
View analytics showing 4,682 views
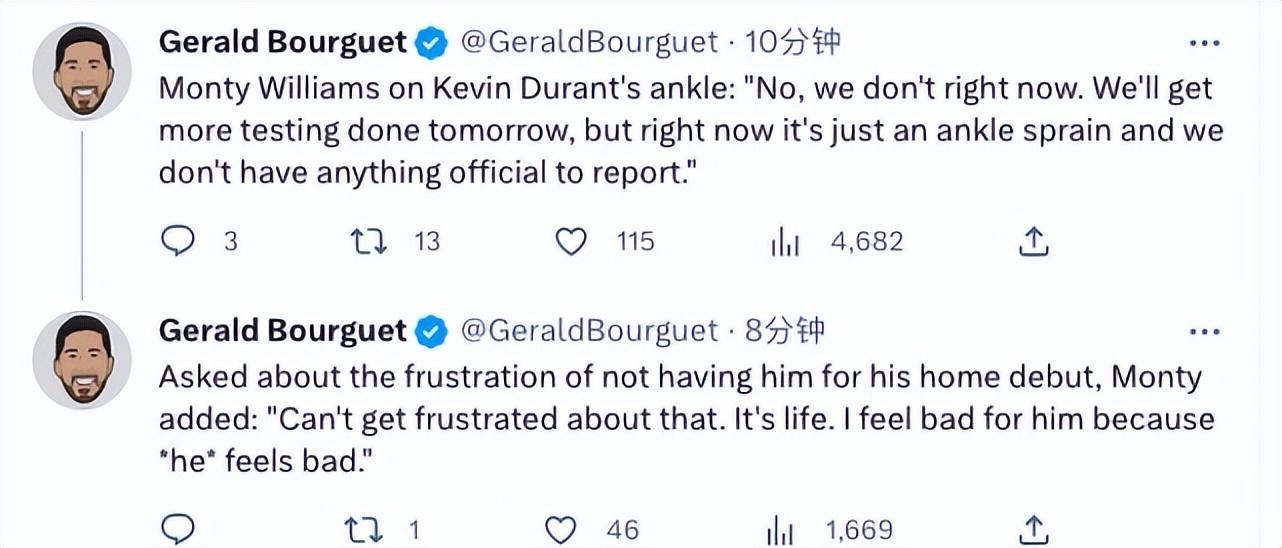[785, 242]
